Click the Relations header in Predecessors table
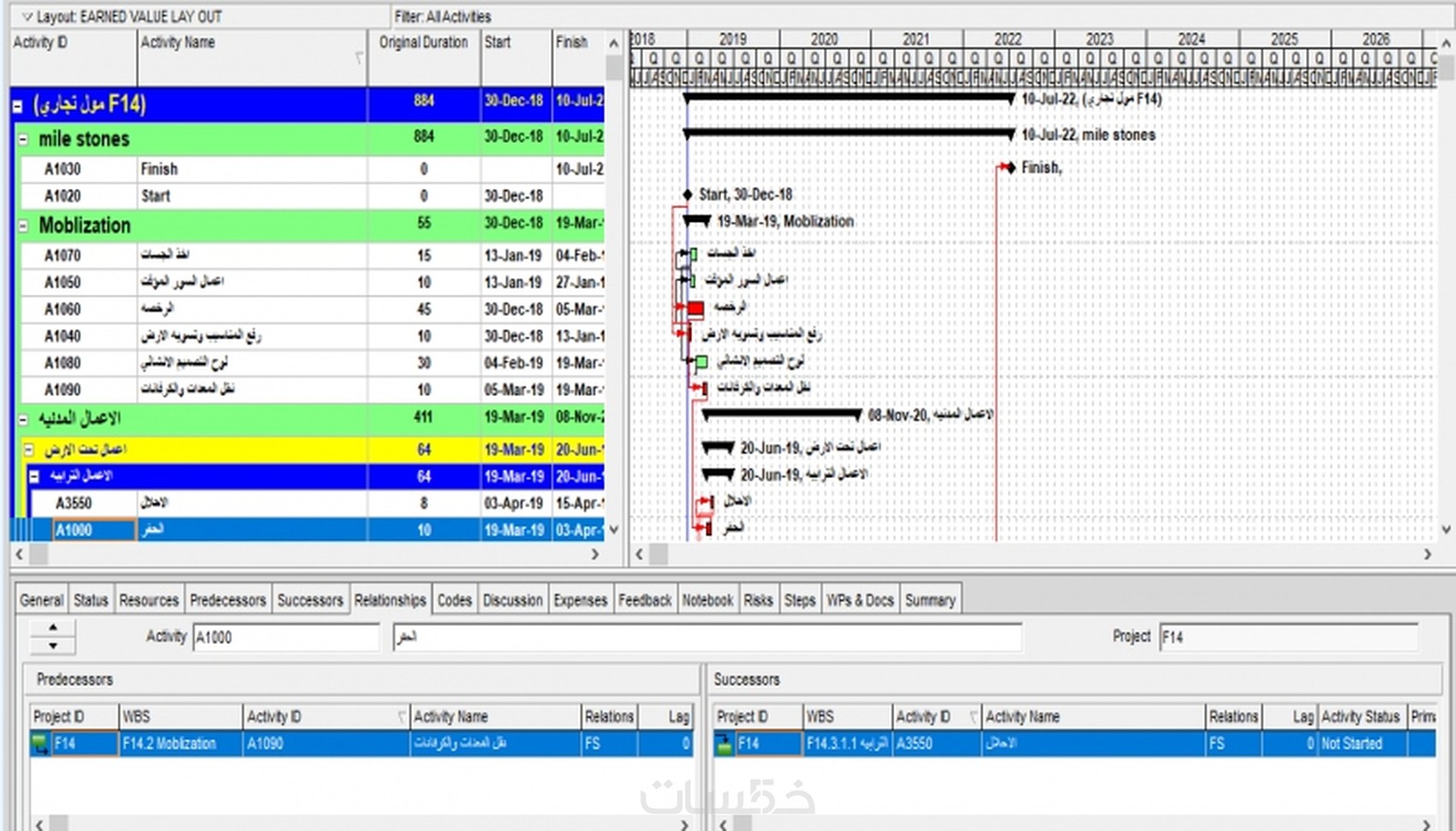 609,716
